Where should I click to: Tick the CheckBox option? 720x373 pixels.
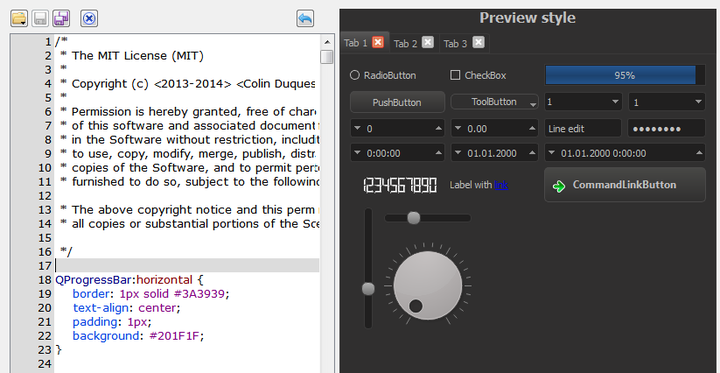478,75
